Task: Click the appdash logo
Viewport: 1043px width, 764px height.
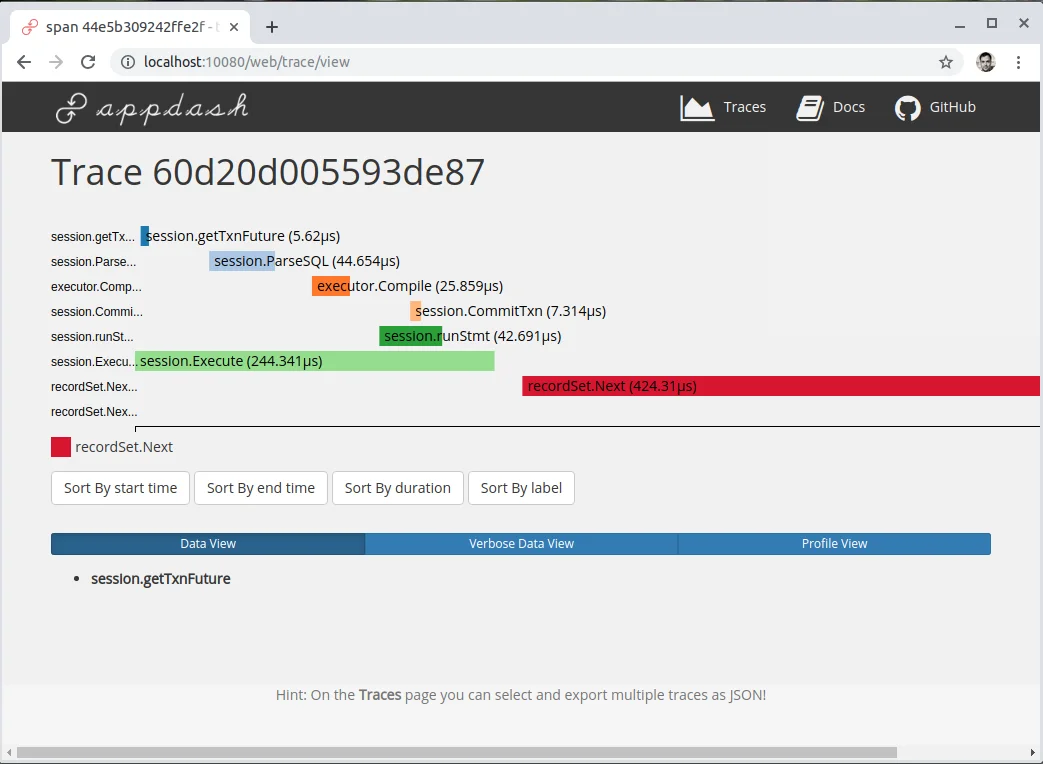Action: pos(151,107)
